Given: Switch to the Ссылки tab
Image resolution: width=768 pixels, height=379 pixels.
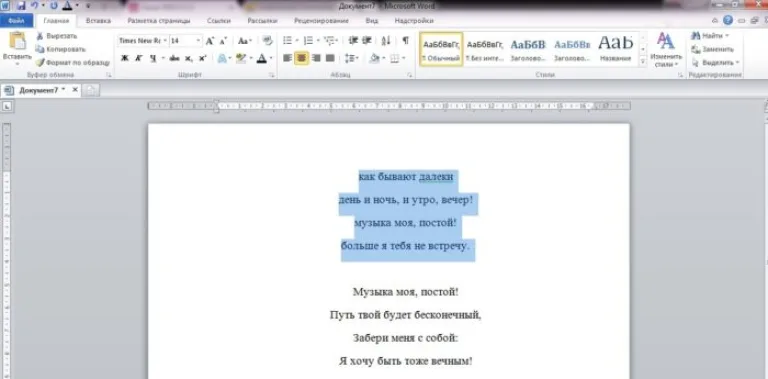Looking at the screenshot, I should [x=218, y=21].
